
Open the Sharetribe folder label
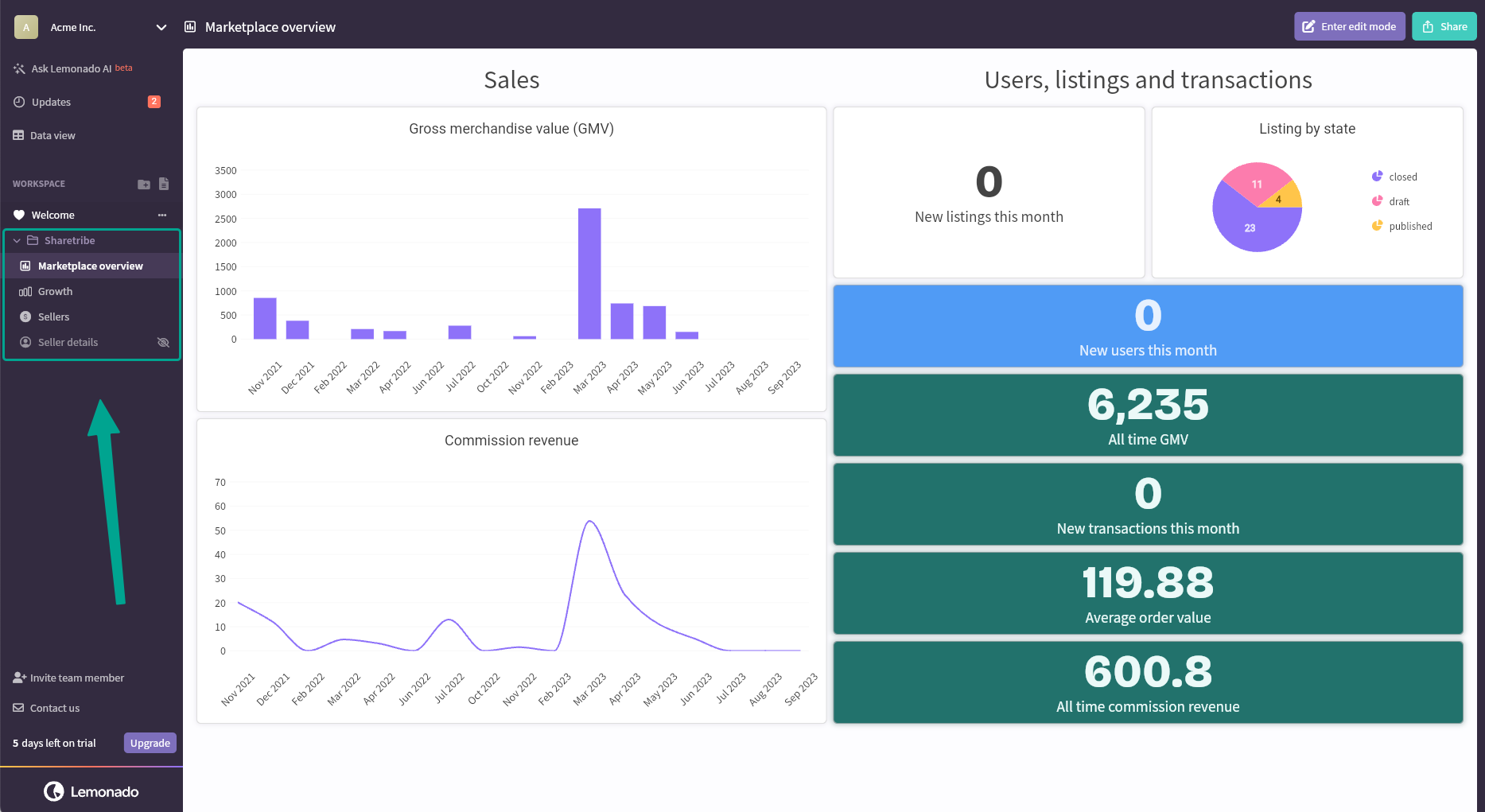69,240
